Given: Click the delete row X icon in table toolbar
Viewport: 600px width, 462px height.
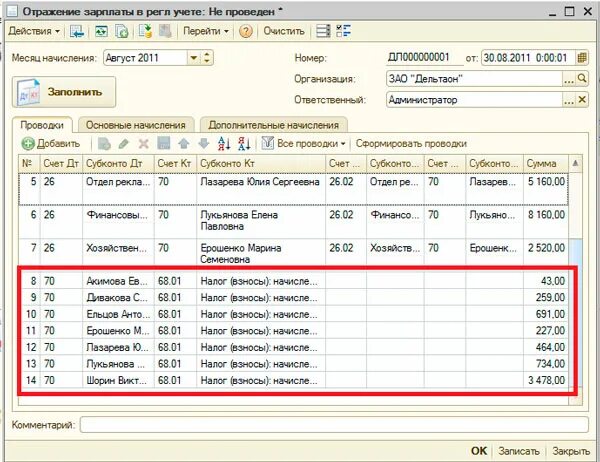Looking at the screenshot, I should (x=143, y=144).
